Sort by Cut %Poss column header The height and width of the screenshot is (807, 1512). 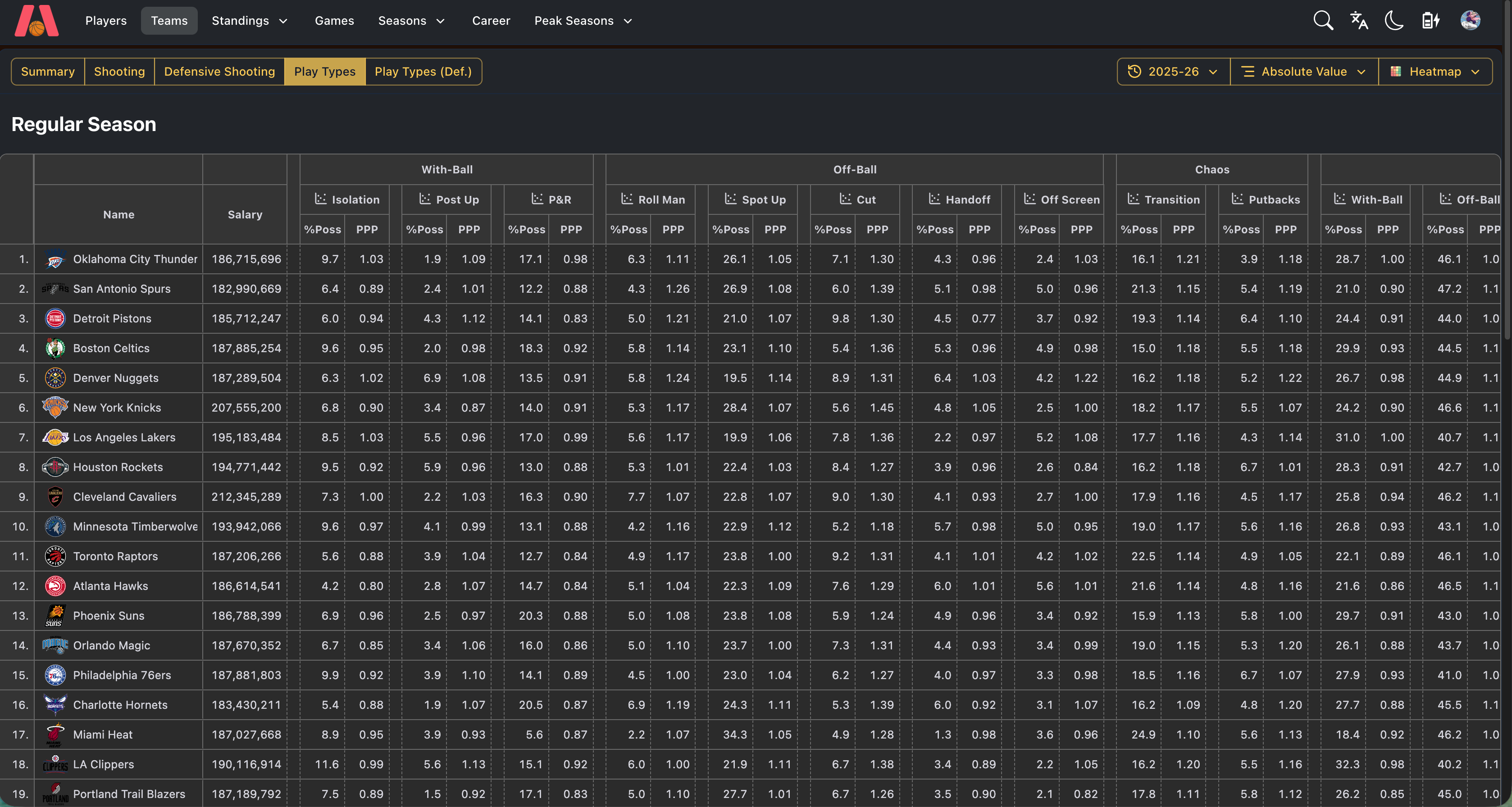point(832,230)
